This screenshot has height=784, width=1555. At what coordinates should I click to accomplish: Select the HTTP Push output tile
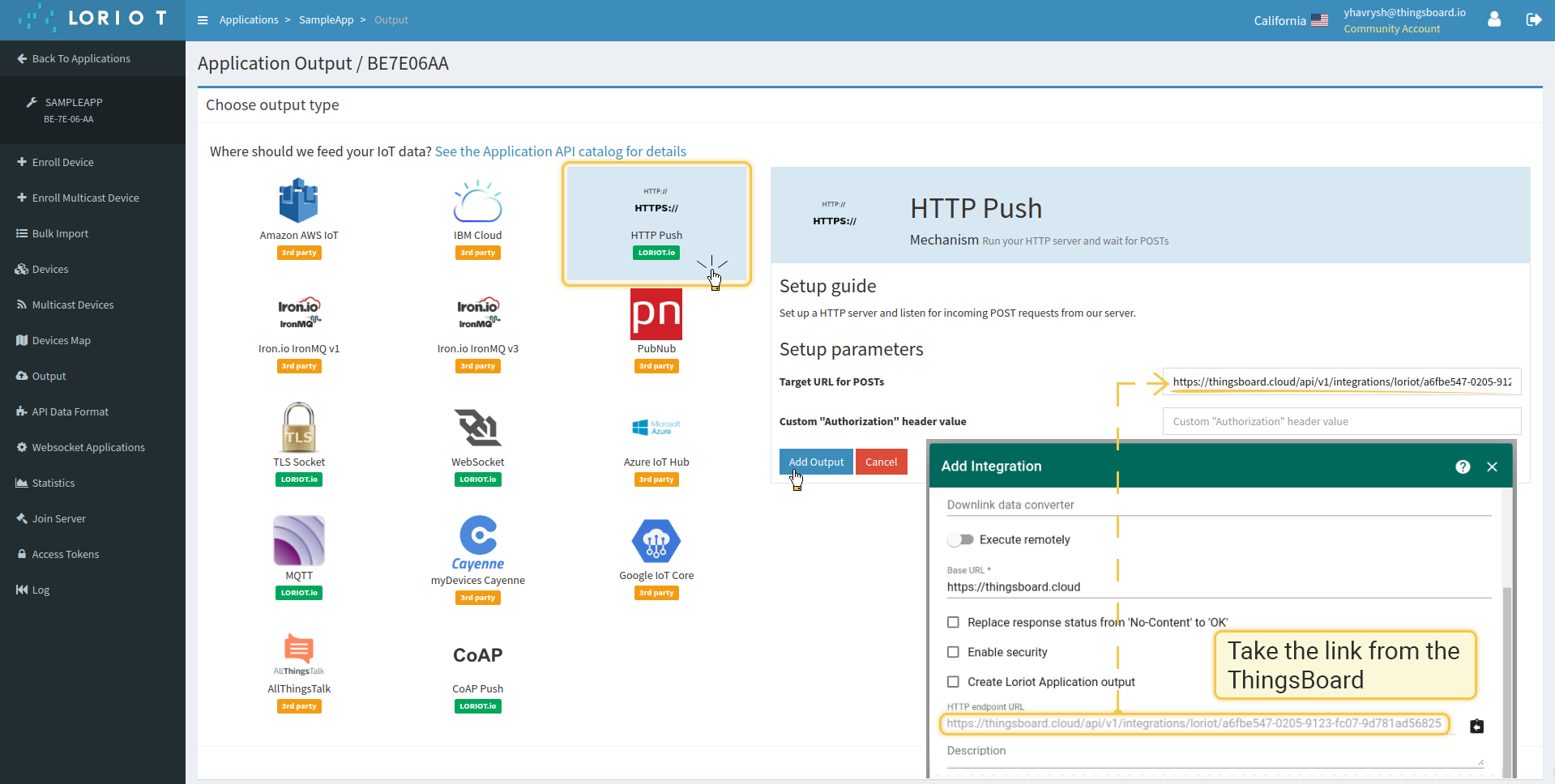[x=656, y=224]
